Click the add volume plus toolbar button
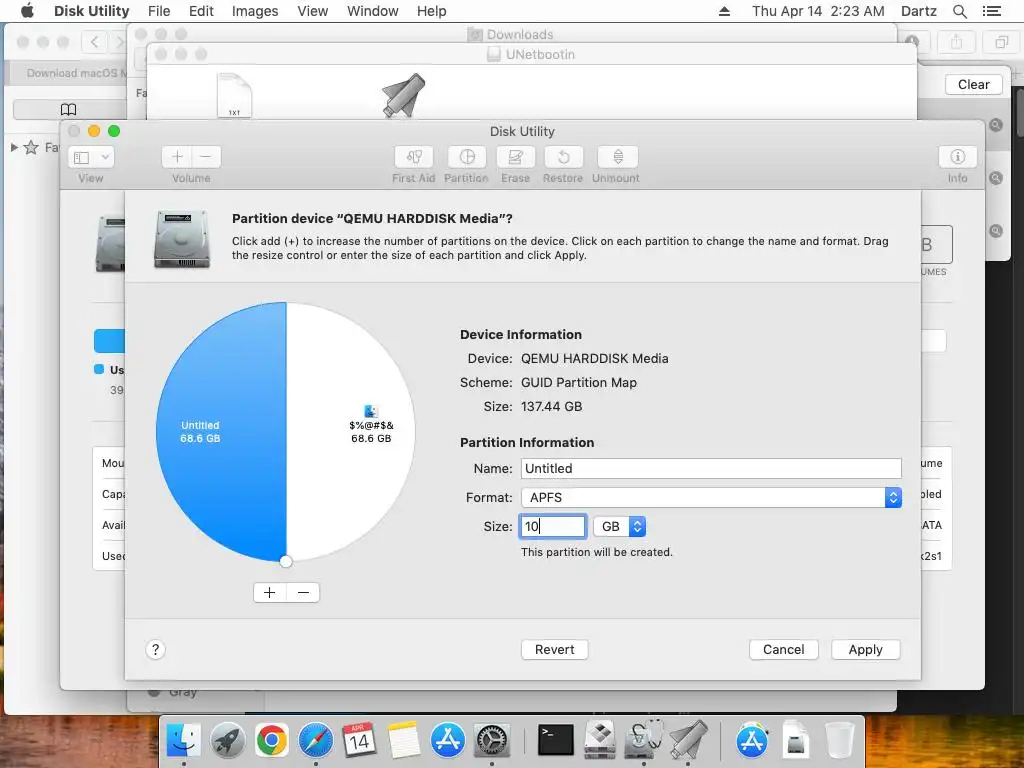The height and width of the screenshot is (768, 1024). click(x=177, y=157)
